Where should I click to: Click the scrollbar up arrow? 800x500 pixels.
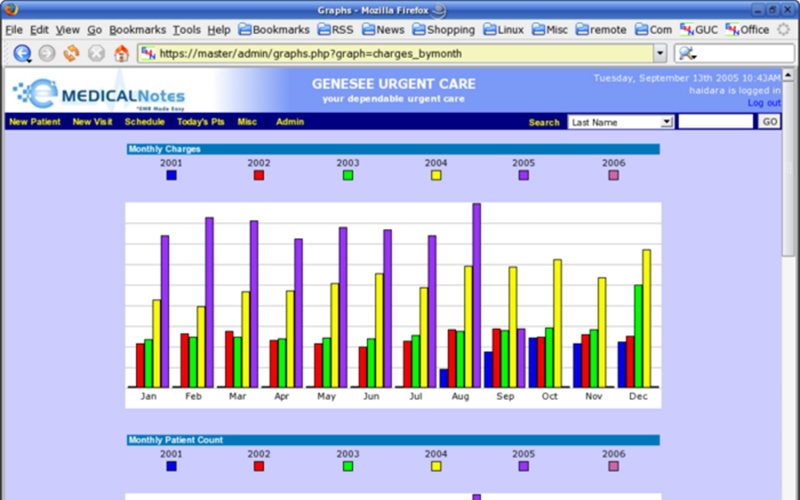pyautogui.click(x=788, y=75)
